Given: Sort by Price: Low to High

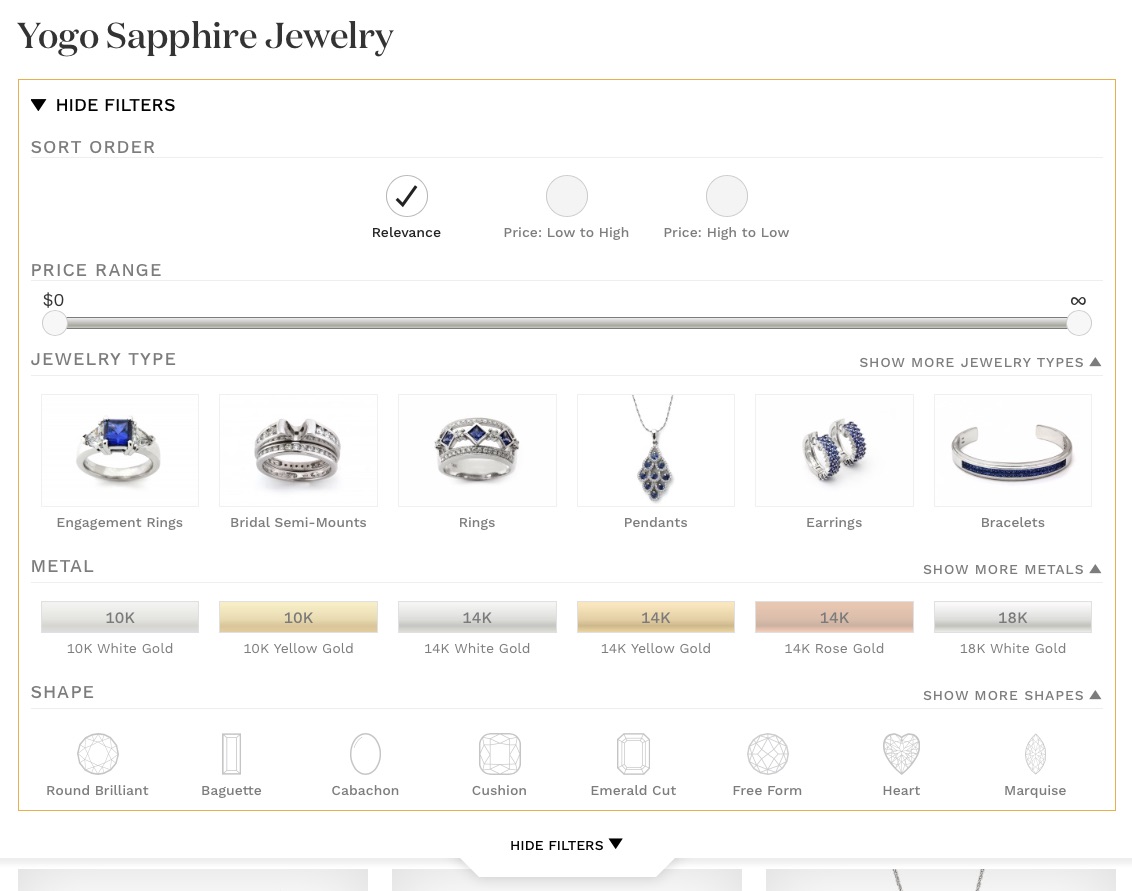Looking at the screenshot, I should coord(567,196).
